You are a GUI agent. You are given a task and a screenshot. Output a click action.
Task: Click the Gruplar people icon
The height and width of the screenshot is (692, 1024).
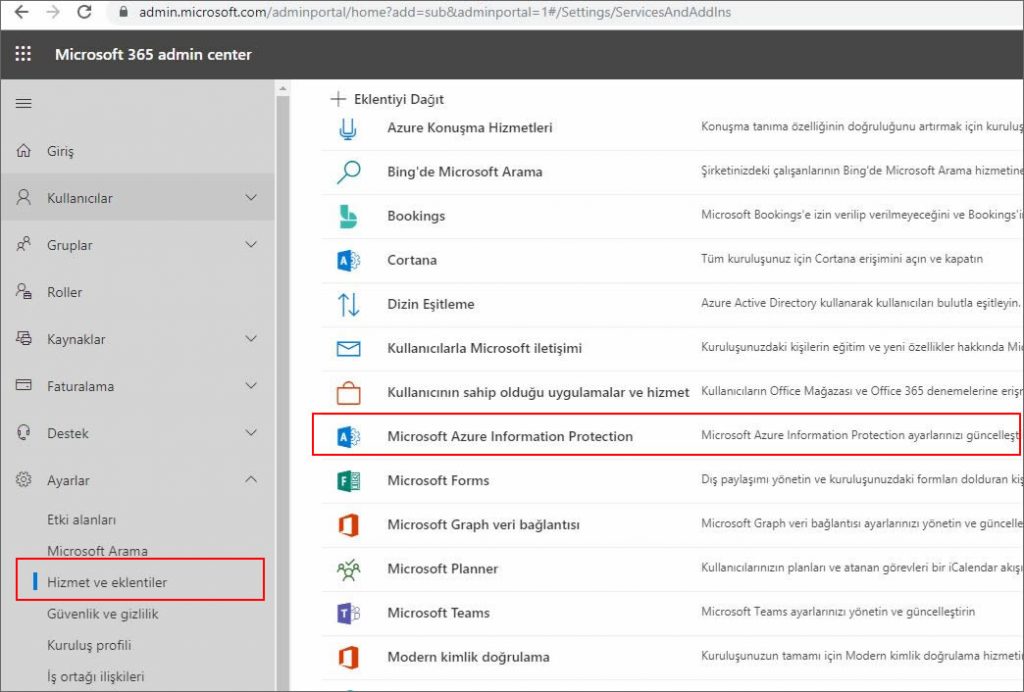[x=24, y=245]
